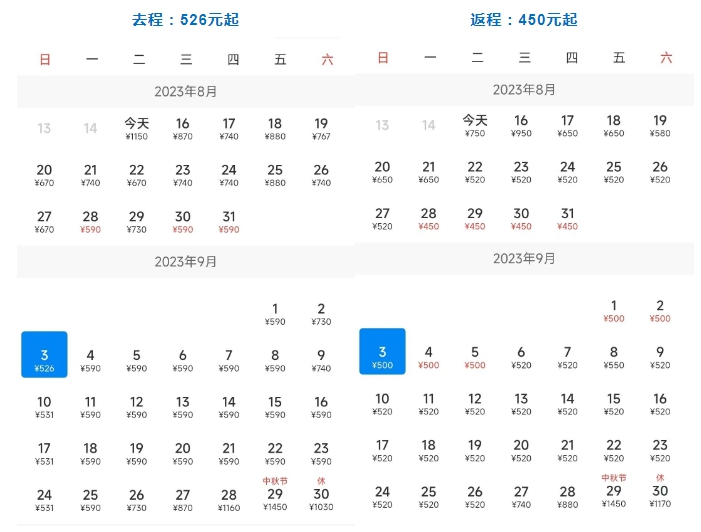The width and height of the screenshot is (701, 532).
Task: Choose August 31 at ¥450 for return
Action: tap(567, 219)
